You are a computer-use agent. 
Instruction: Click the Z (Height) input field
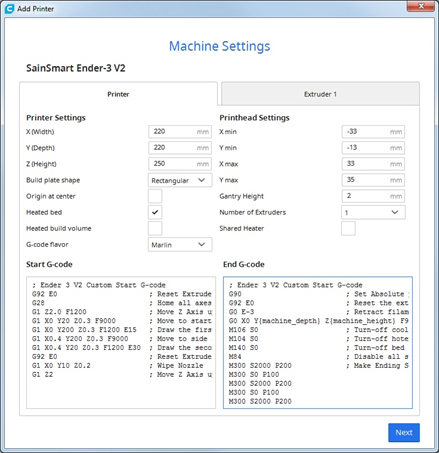coord(180,164)
